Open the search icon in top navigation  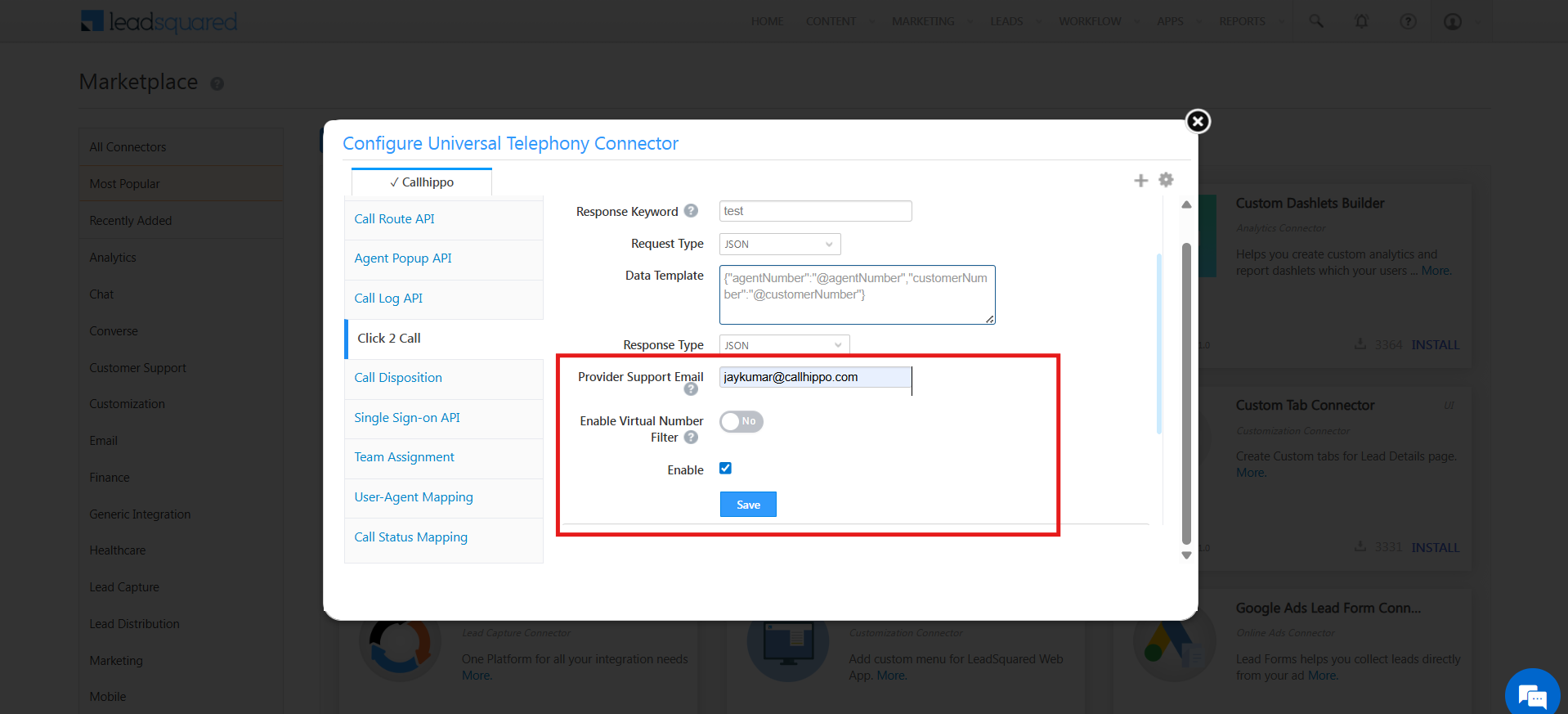(x=1316, y=21)
